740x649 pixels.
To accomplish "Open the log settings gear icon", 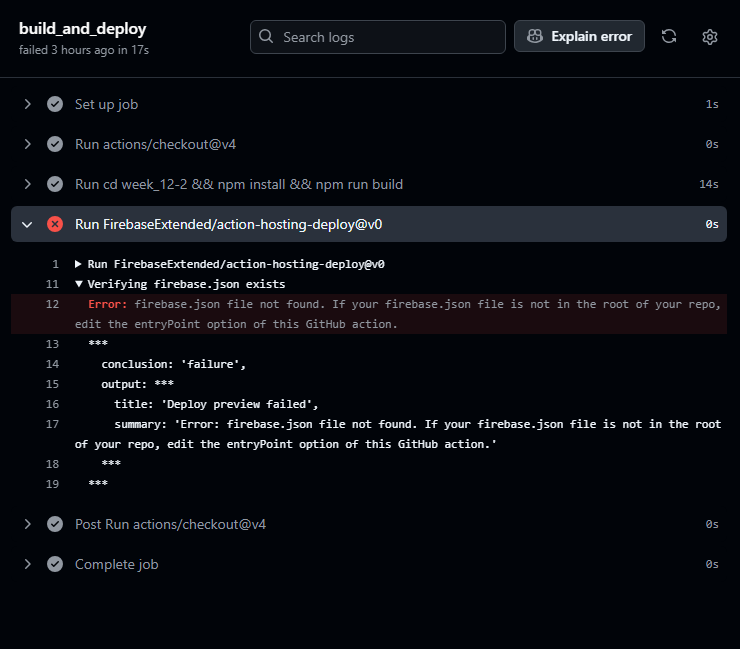I will coord(710,37).
